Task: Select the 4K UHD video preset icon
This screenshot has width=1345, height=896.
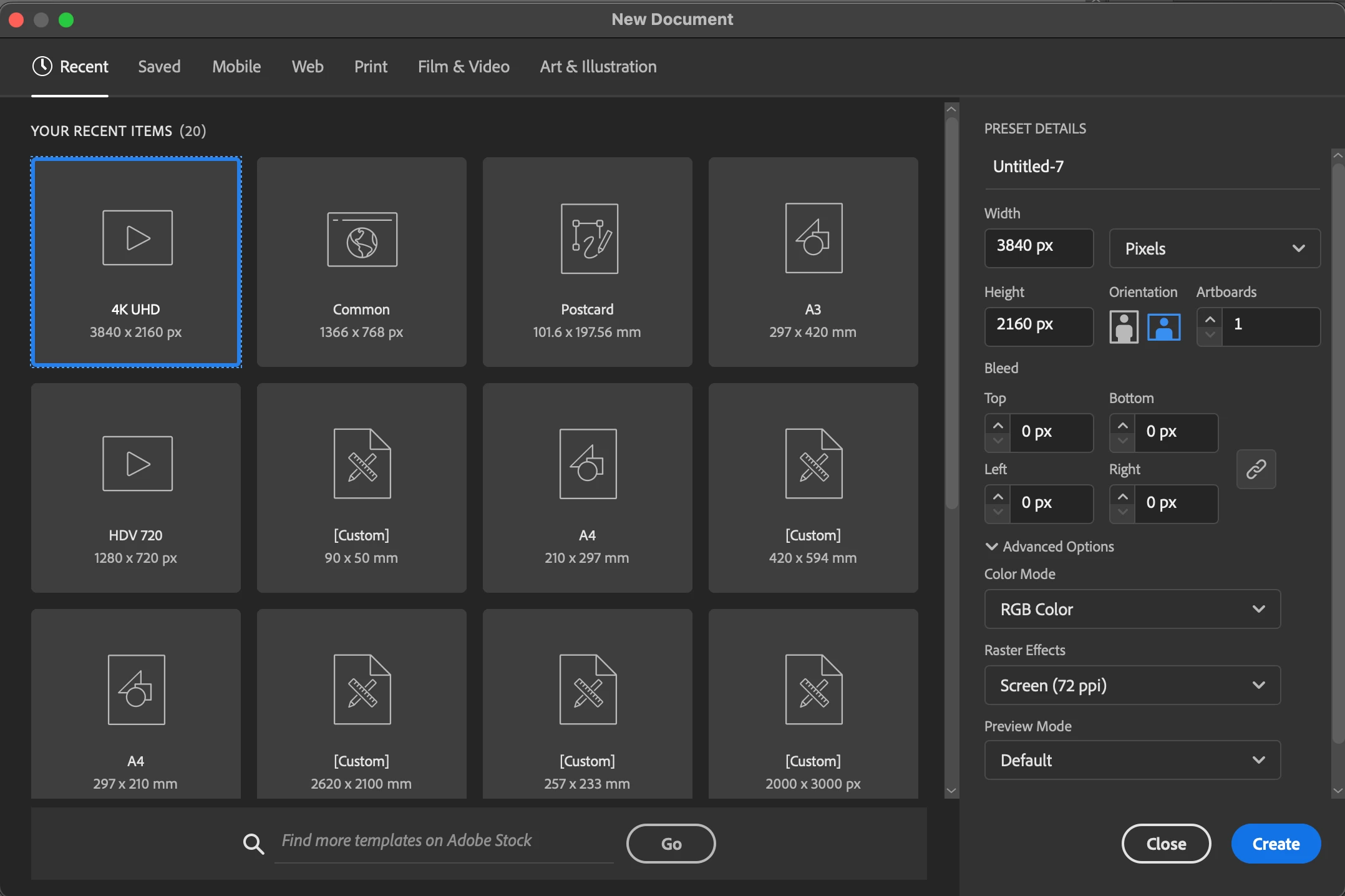Action: click(x=137, y=238)
